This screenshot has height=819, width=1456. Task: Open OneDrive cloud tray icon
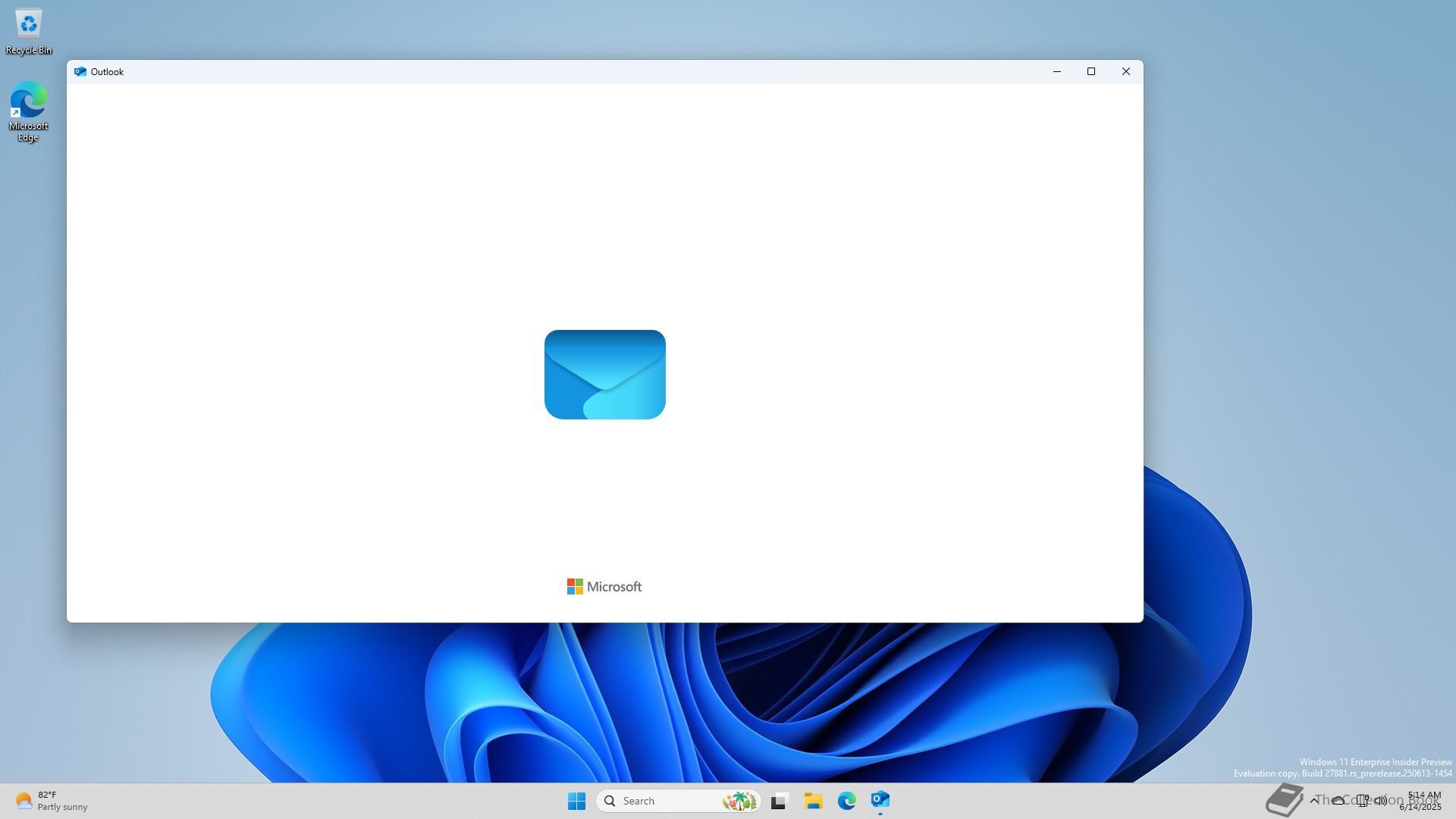pyautogui.click(x=1338, y=801)
